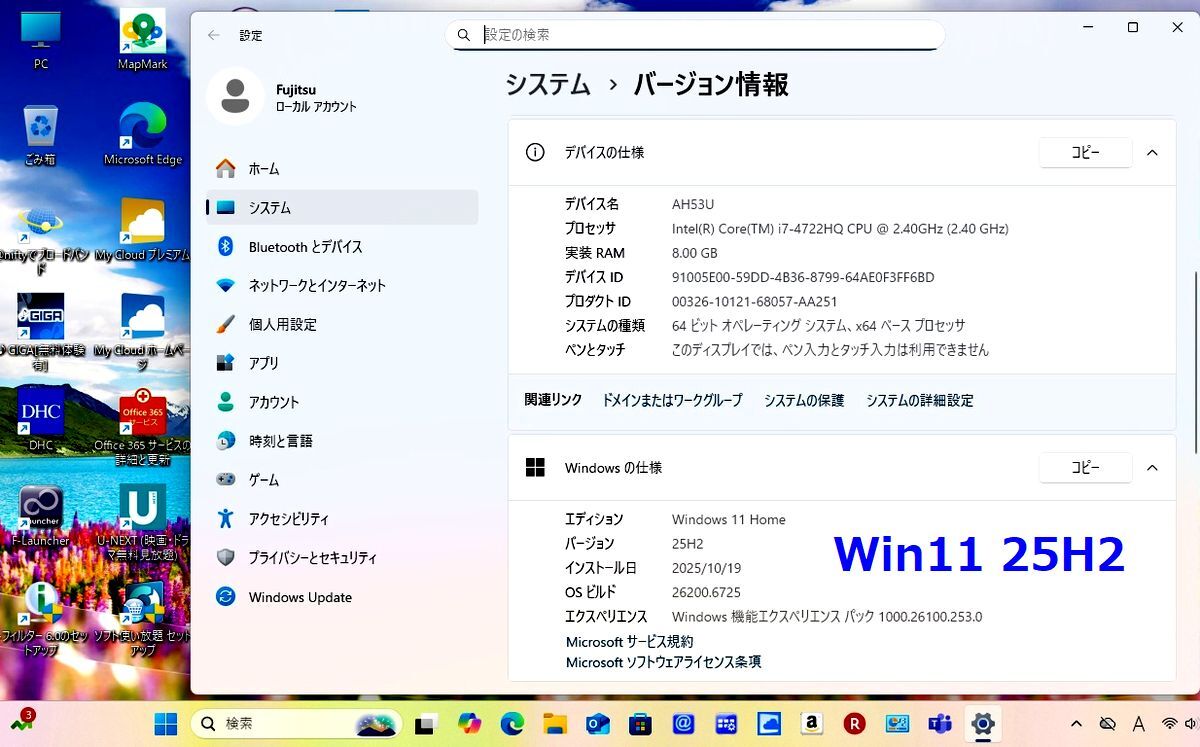Click コピー for the device specifications

coord(1085,152)
